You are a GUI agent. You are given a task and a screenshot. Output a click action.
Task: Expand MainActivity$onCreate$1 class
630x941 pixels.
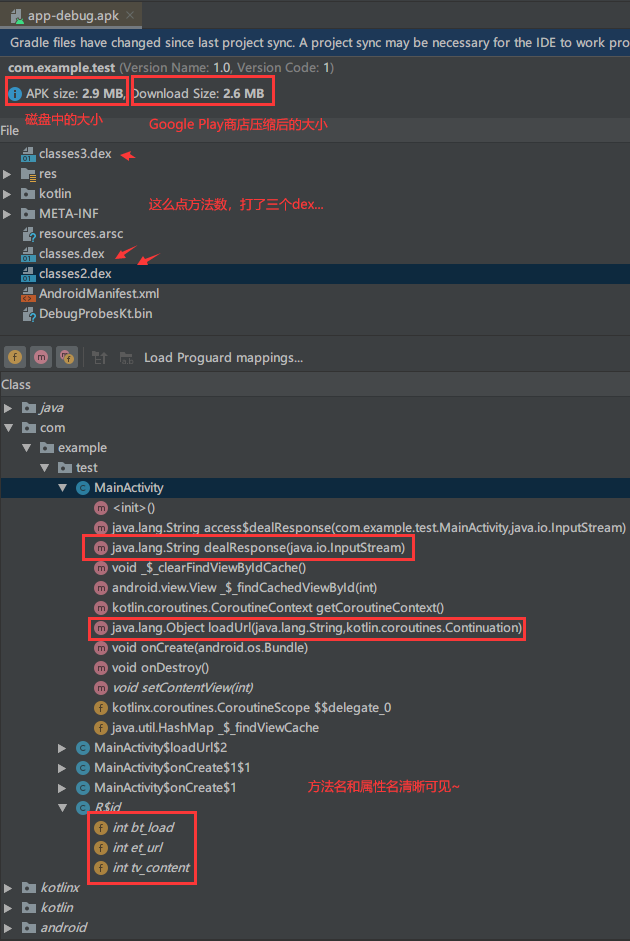click(62, 787)
